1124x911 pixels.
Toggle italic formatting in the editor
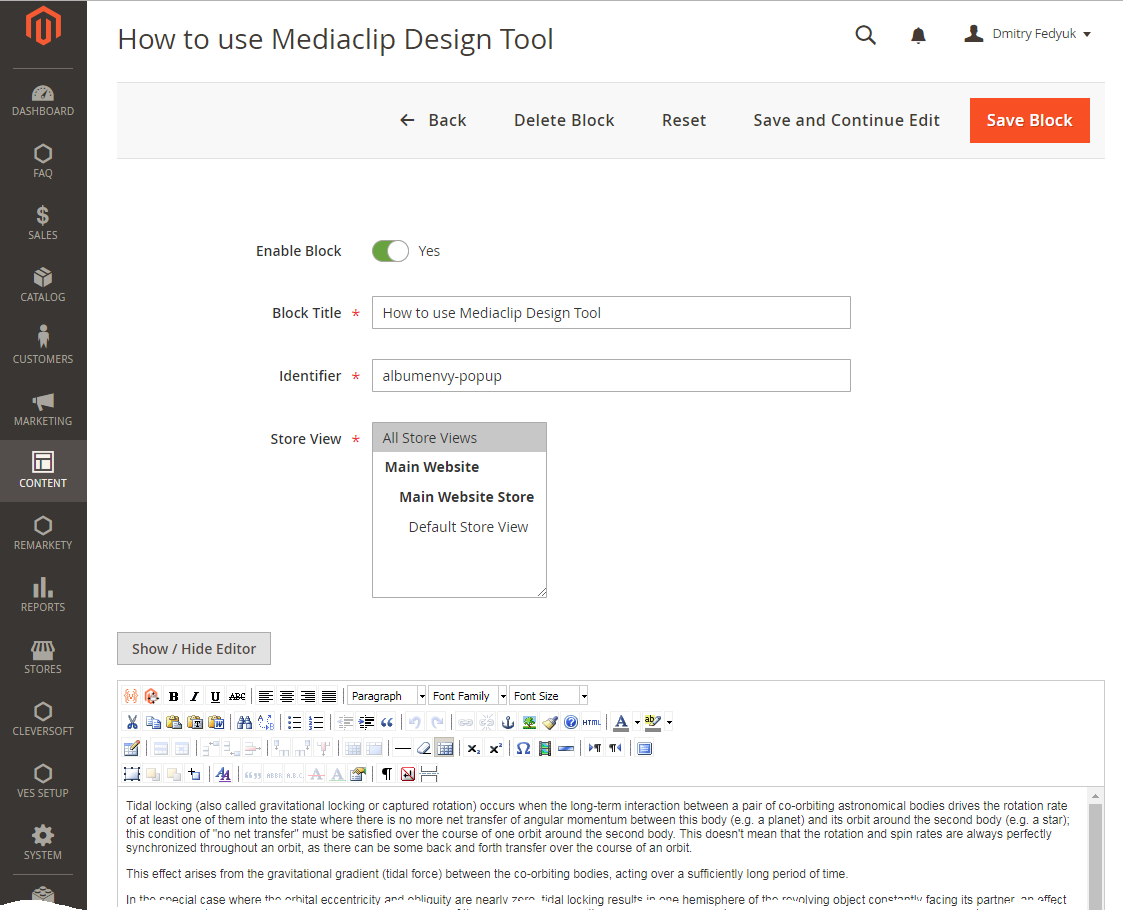pyautogui.click(x=194, y=696)
